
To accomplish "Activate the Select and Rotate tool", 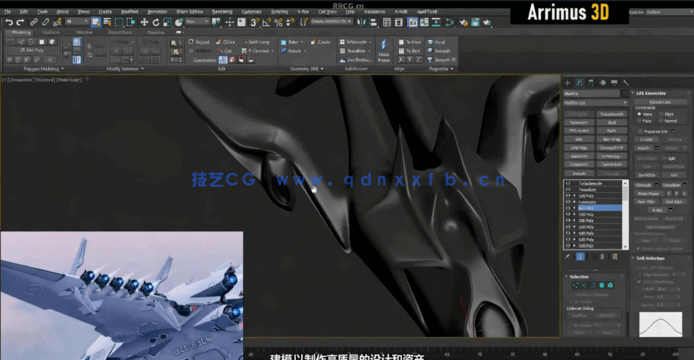I will [x=156, y=22].
